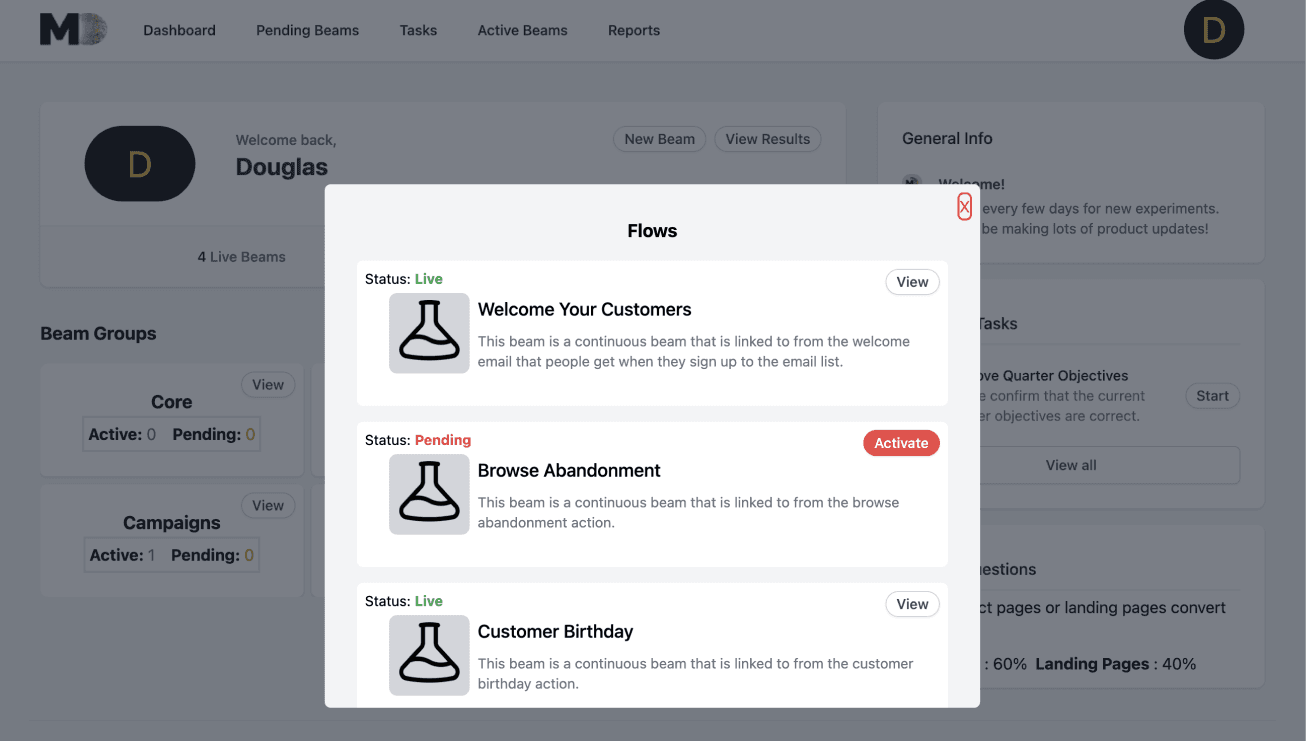Open the Dashboard nav item
This screenshot has height=741, width=1306.
[179, 30]
